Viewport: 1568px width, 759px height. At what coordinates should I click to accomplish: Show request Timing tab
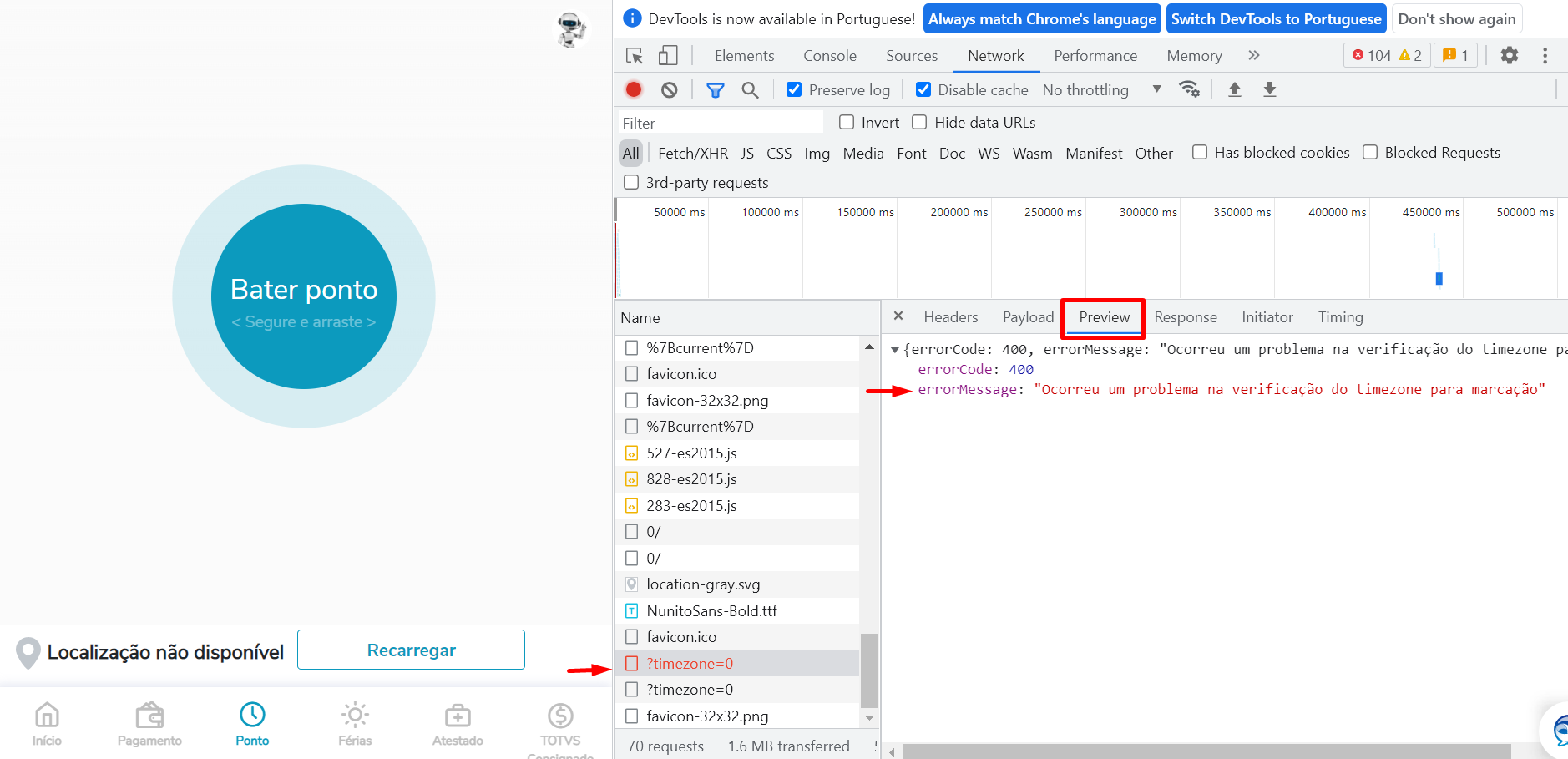pos(1340,317)
